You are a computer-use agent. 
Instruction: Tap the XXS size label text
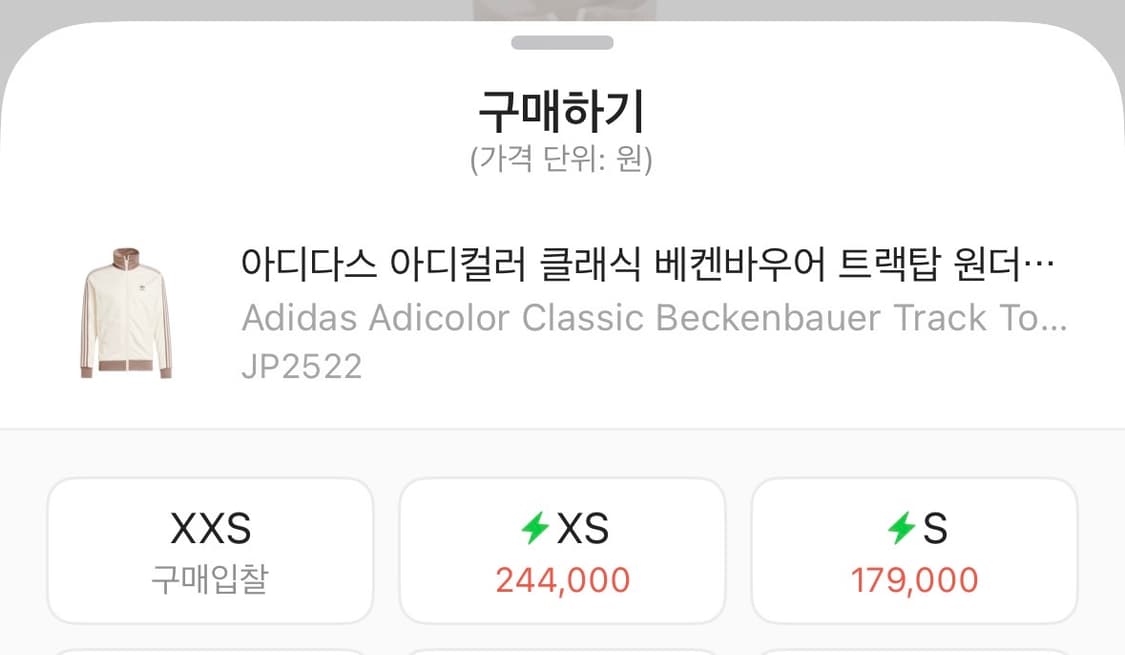(x=209, y=528)
